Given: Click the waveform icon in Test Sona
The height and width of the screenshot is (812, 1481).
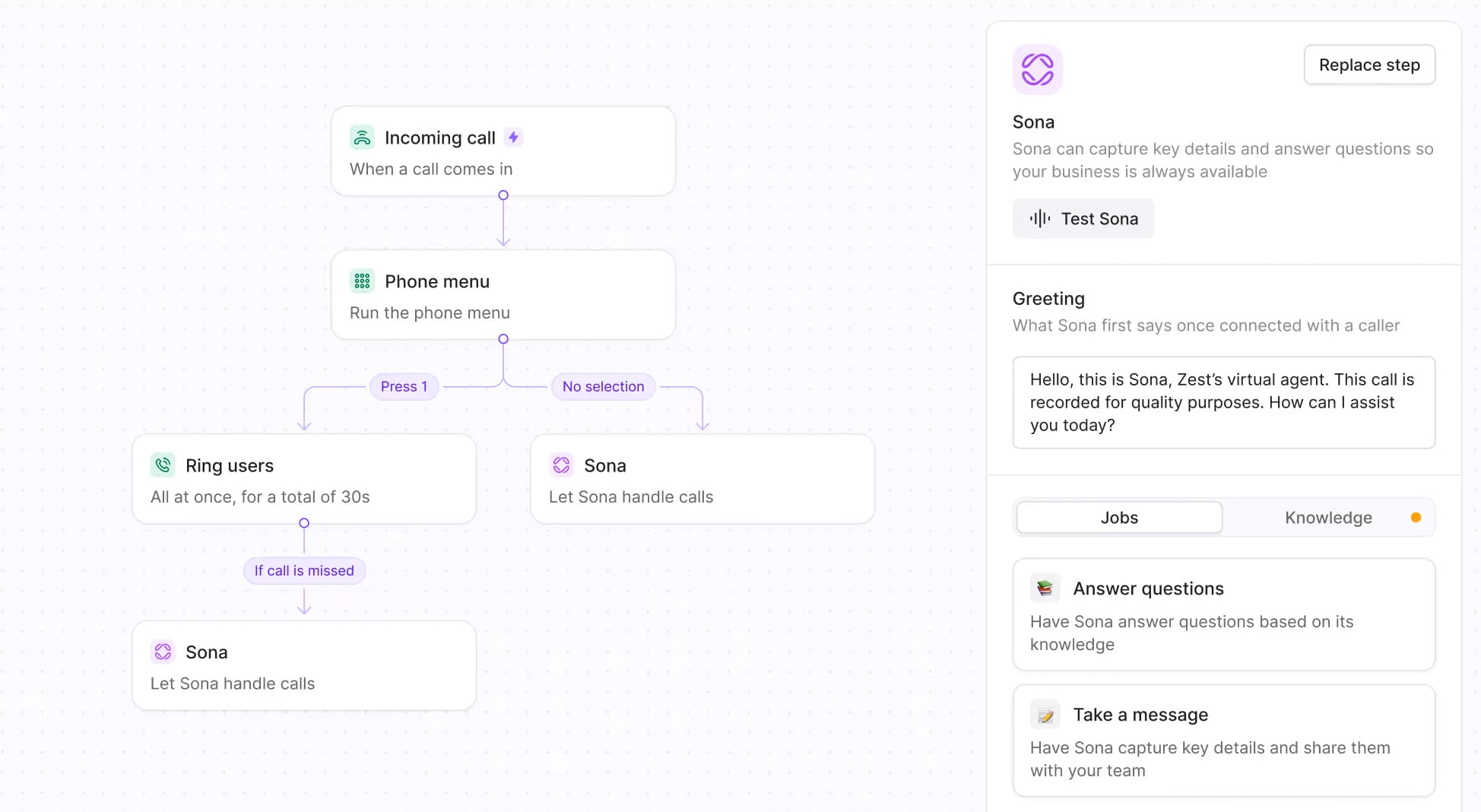Looking at the screenshot, I should coord(1039,219).
